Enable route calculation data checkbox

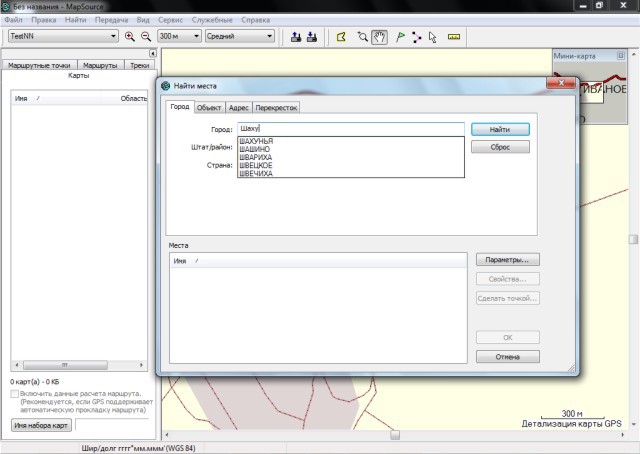coord(15,394)
